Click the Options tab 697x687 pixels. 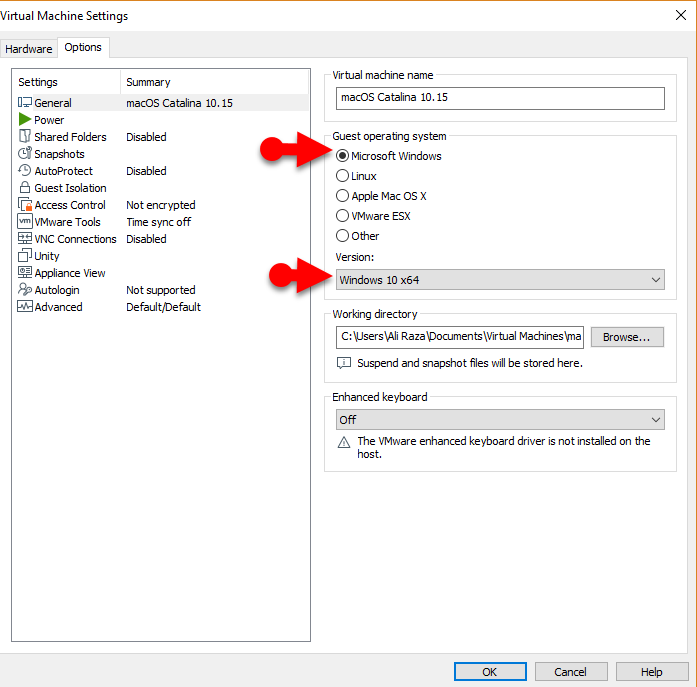(x=83, y=48)
